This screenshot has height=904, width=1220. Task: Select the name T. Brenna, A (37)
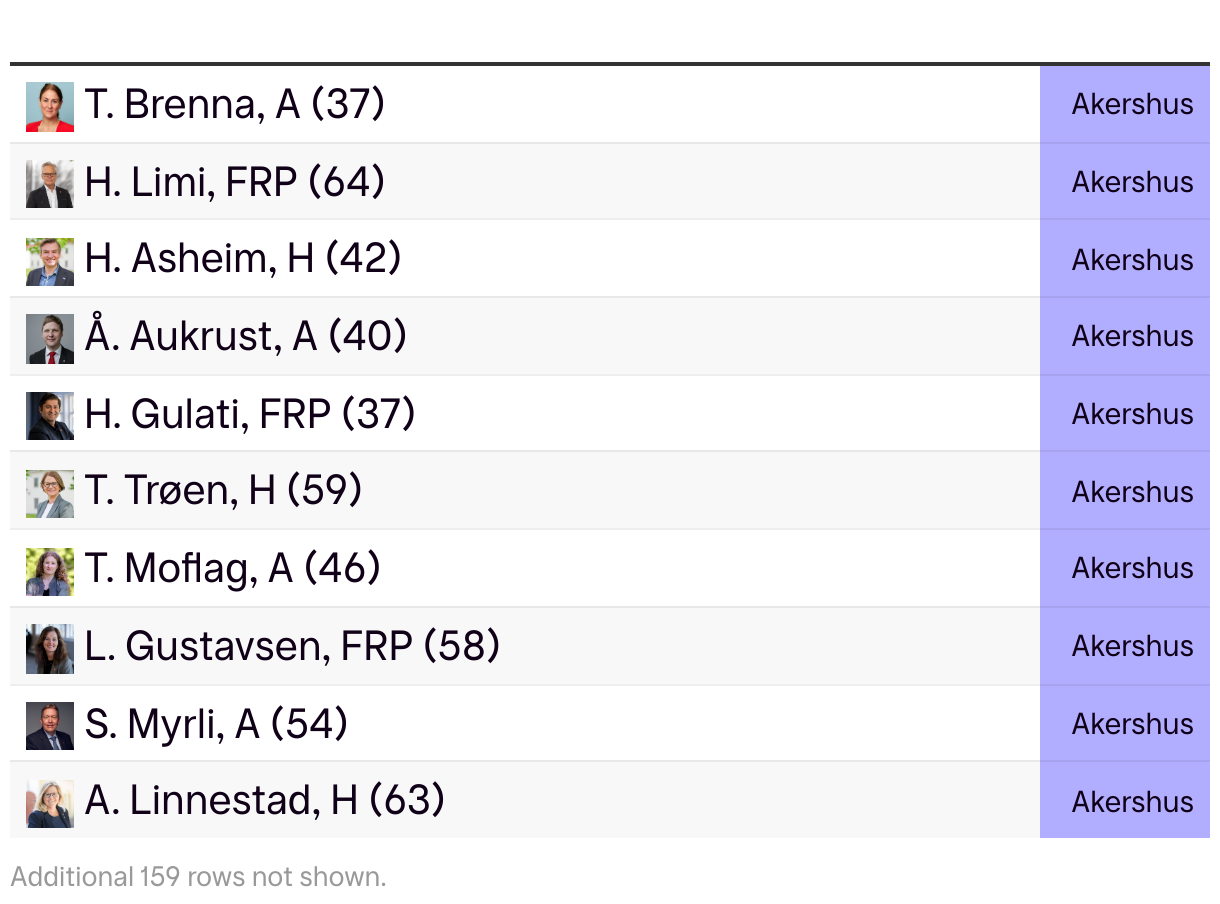click(x=235, y=104)
